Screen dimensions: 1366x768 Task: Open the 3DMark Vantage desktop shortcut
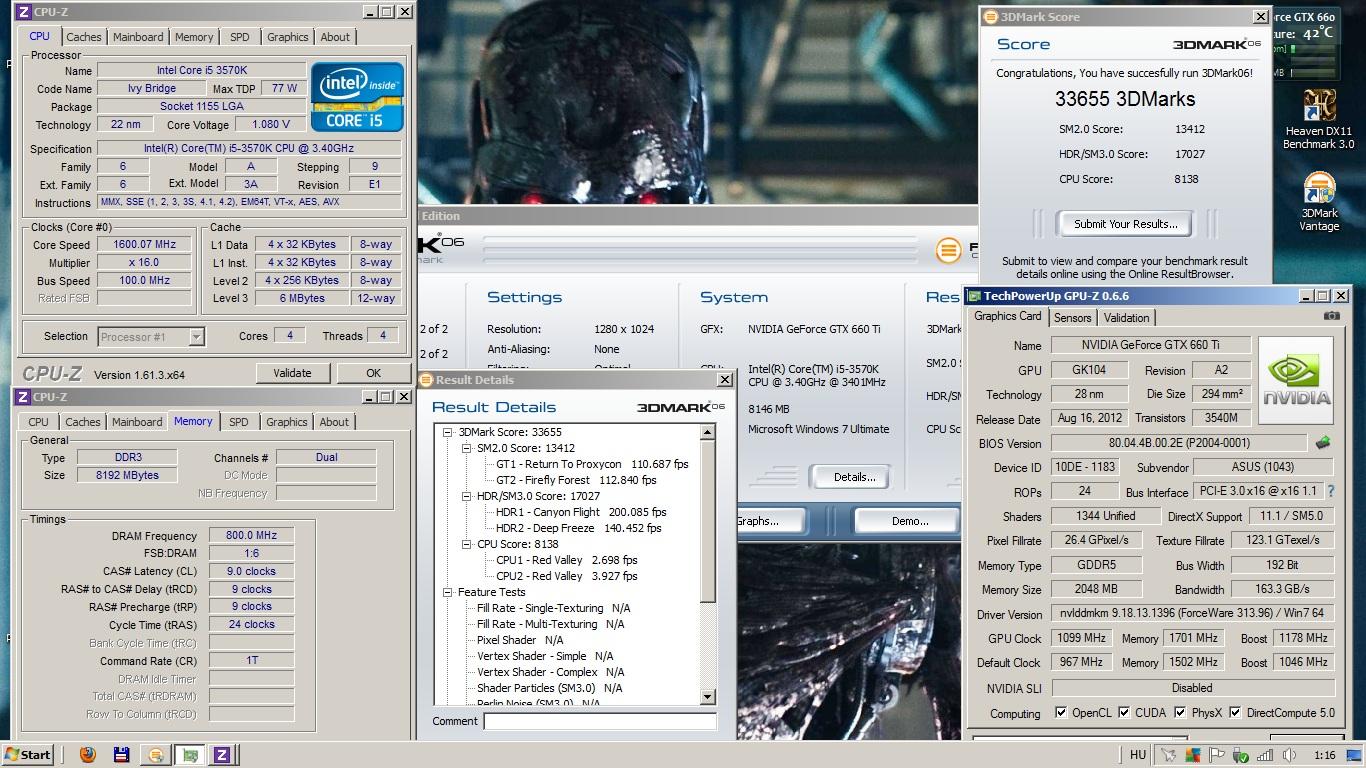click(x=1319, y=202)
